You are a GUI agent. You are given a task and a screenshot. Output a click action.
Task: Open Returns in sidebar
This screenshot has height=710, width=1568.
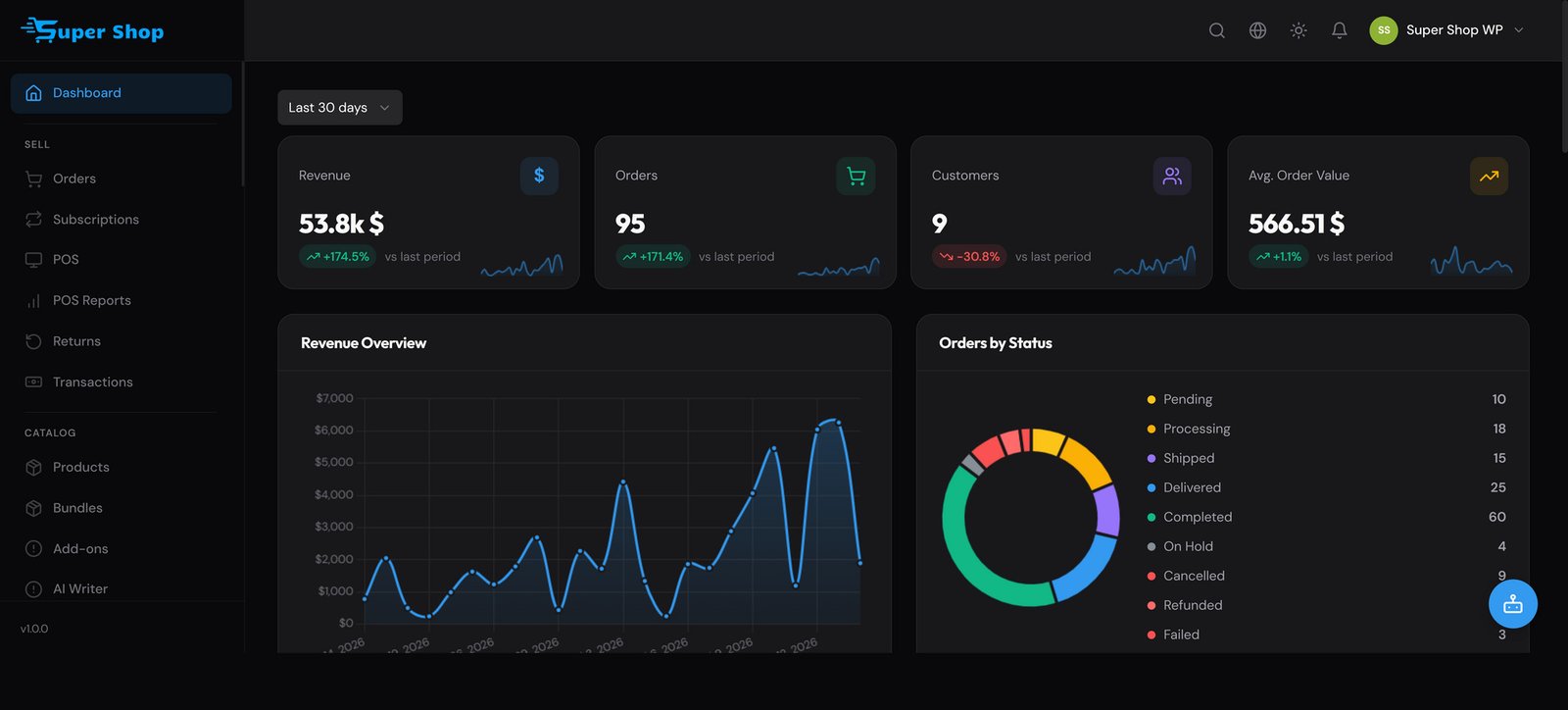[x=121, y=341]
